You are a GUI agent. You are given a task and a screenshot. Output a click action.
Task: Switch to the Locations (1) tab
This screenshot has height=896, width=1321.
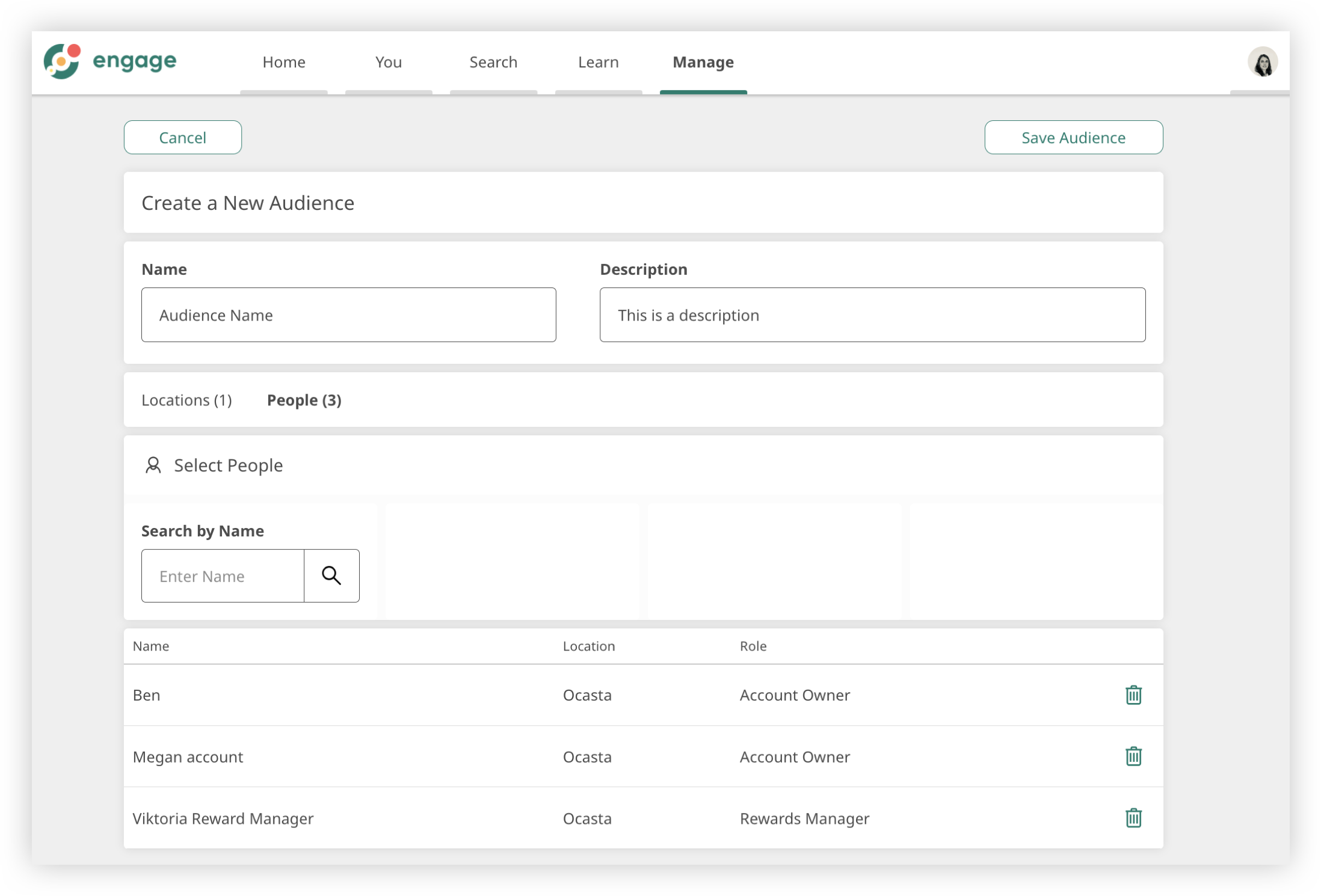coord(186,400)
